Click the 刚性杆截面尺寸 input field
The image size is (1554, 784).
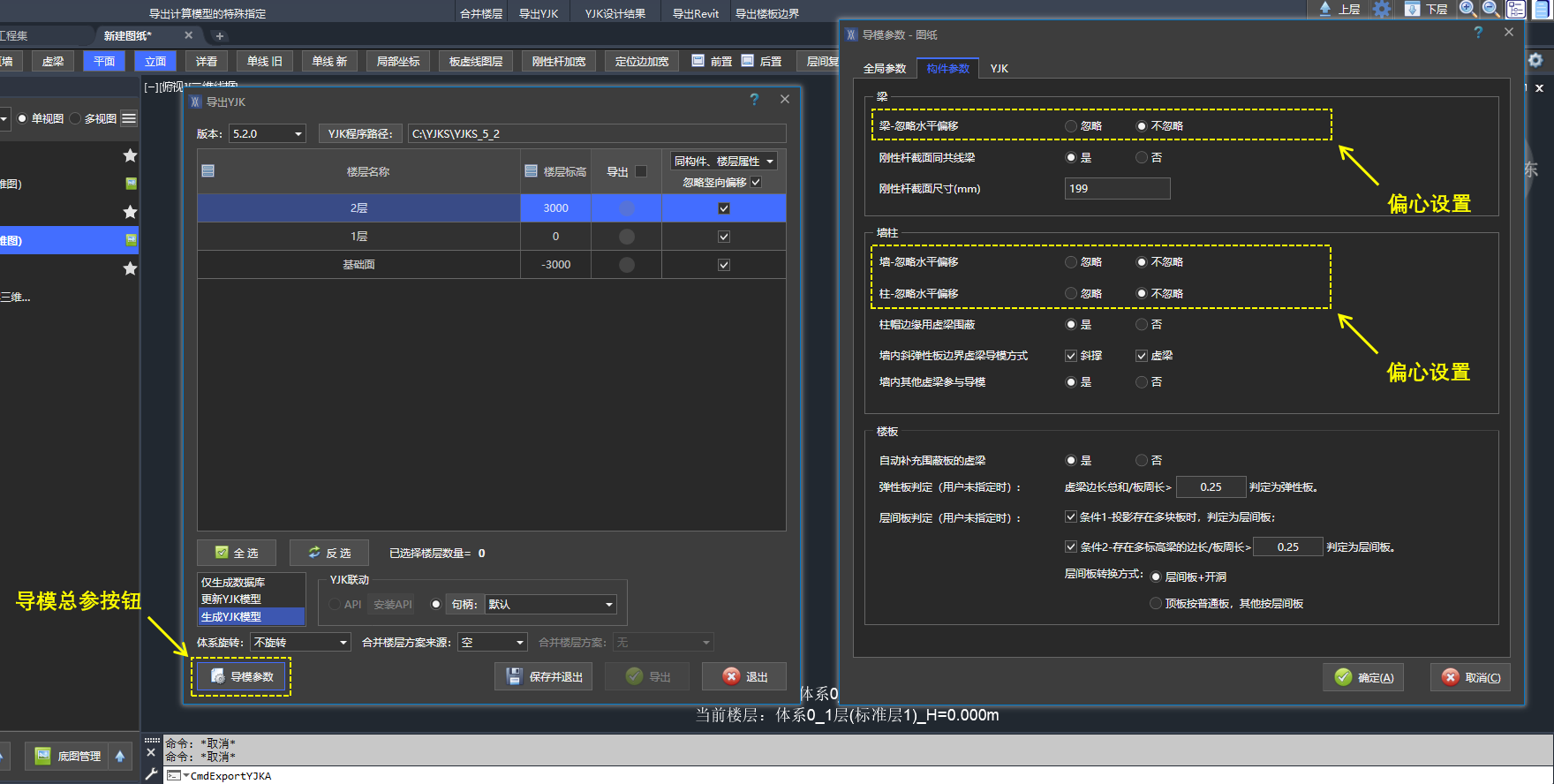1117,189
